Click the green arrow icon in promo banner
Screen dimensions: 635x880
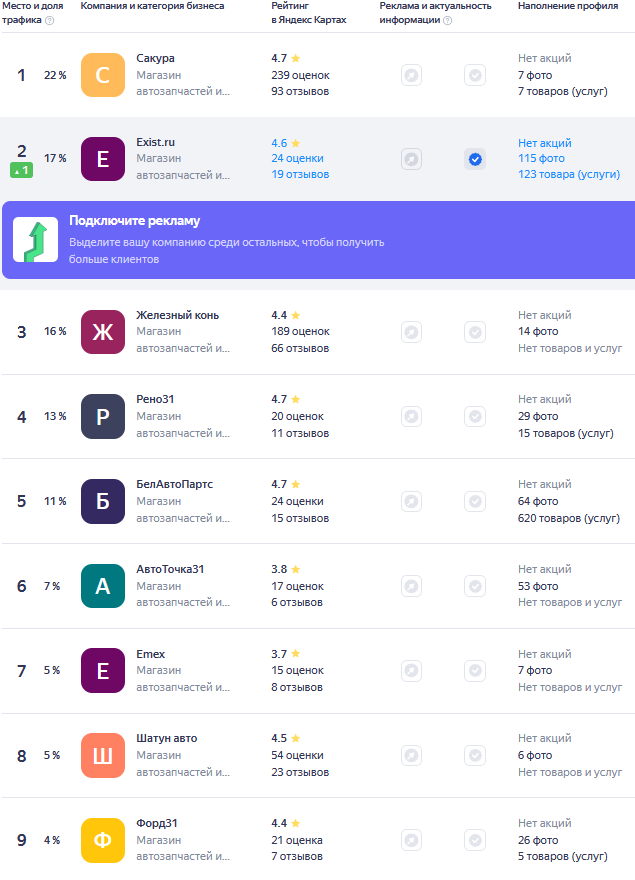tap(35, 240)
